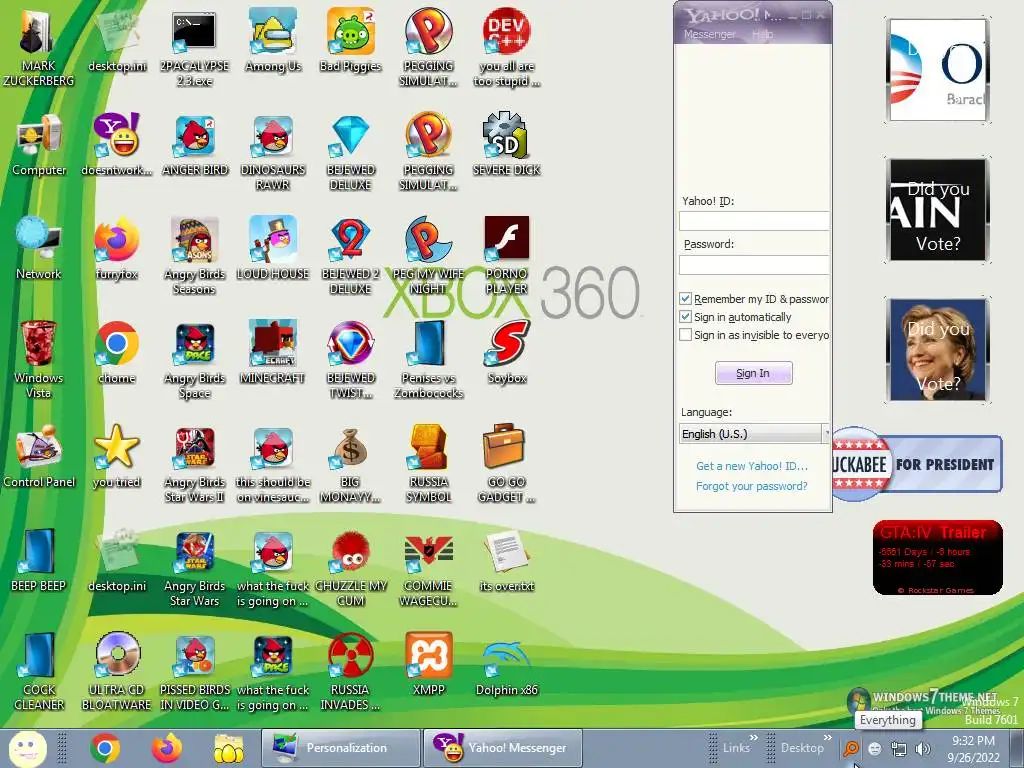Open the MARK ZUCKERBERG desktop icon
This screenshot has height=768, width=1024.
(38, 48)
